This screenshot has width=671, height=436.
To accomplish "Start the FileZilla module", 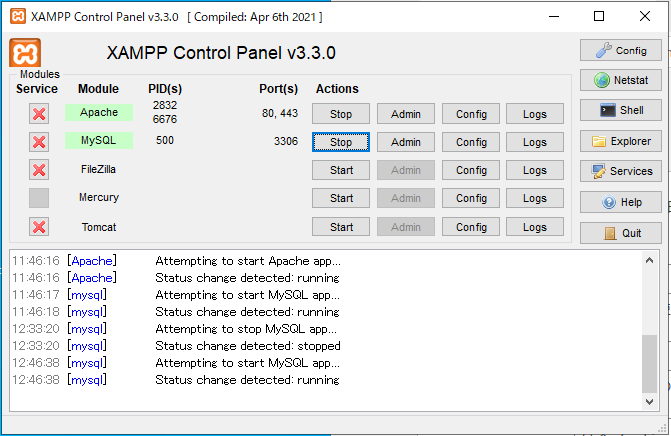I will tap(341, 170).
